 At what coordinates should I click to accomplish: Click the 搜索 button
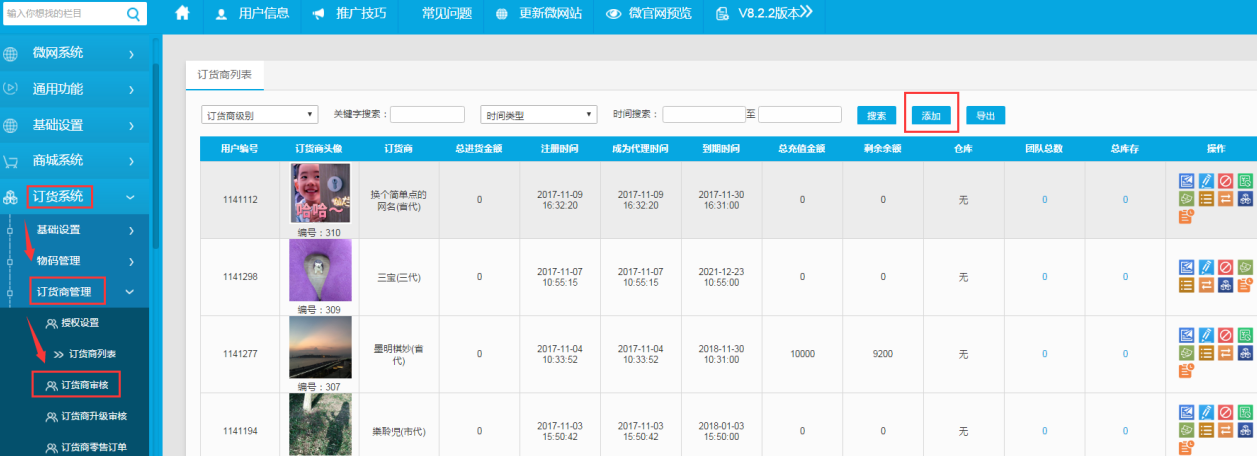click(x=876, y=116)
